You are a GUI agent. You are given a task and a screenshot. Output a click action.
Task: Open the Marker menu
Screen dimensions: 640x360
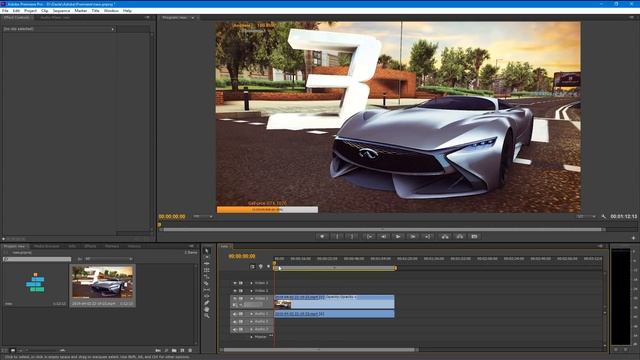pyautogui.click(x=81, y=11)
